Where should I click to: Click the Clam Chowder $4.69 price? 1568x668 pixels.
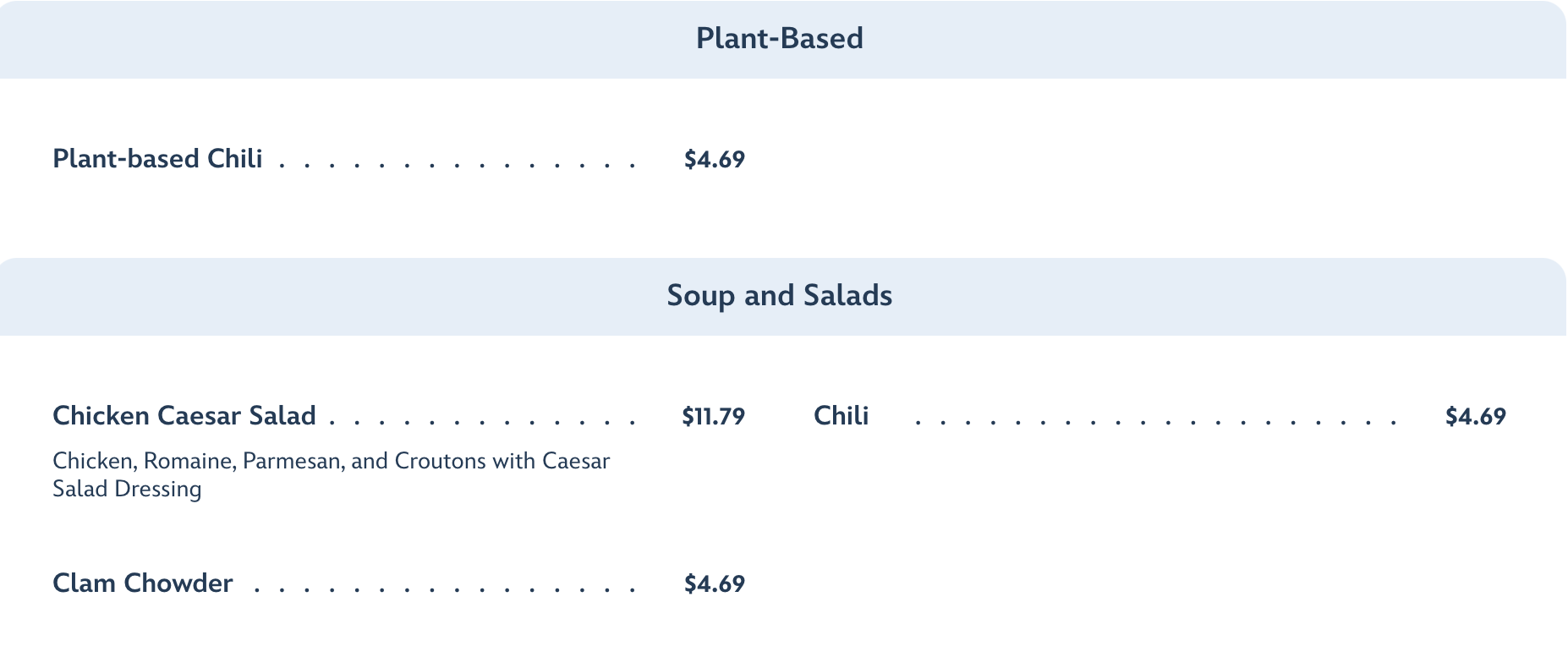click(x=714, y=584)
